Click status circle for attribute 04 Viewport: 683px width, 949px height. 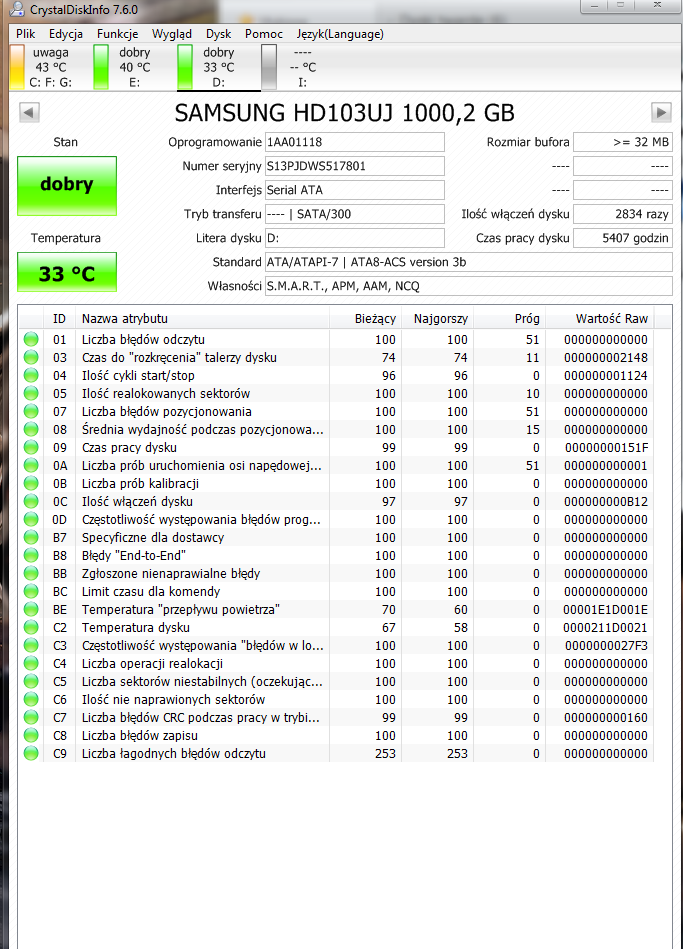click(31, 375)
